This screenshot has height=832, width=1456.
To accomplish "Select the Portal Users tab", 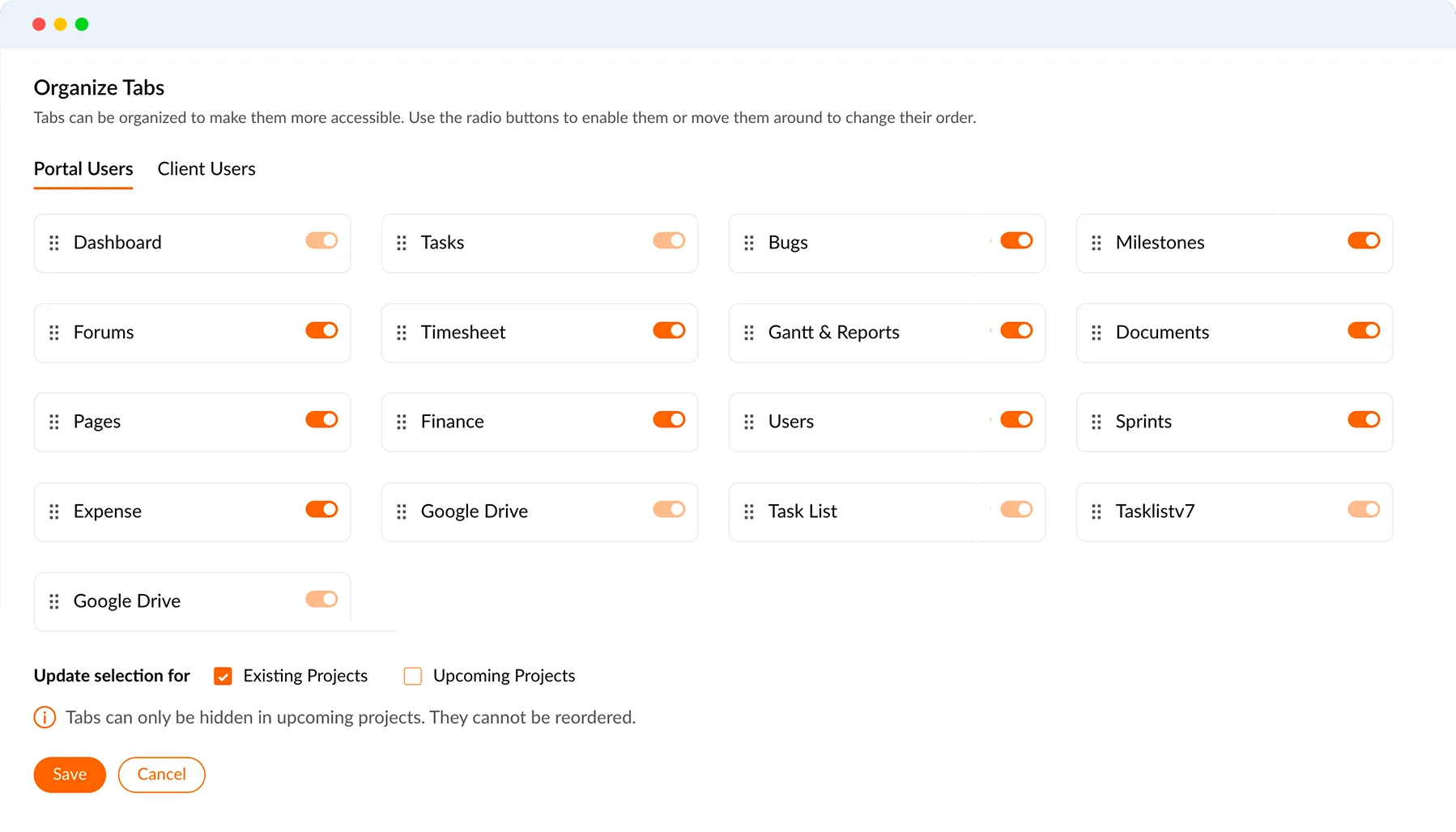I will click(x=83, y=169).
